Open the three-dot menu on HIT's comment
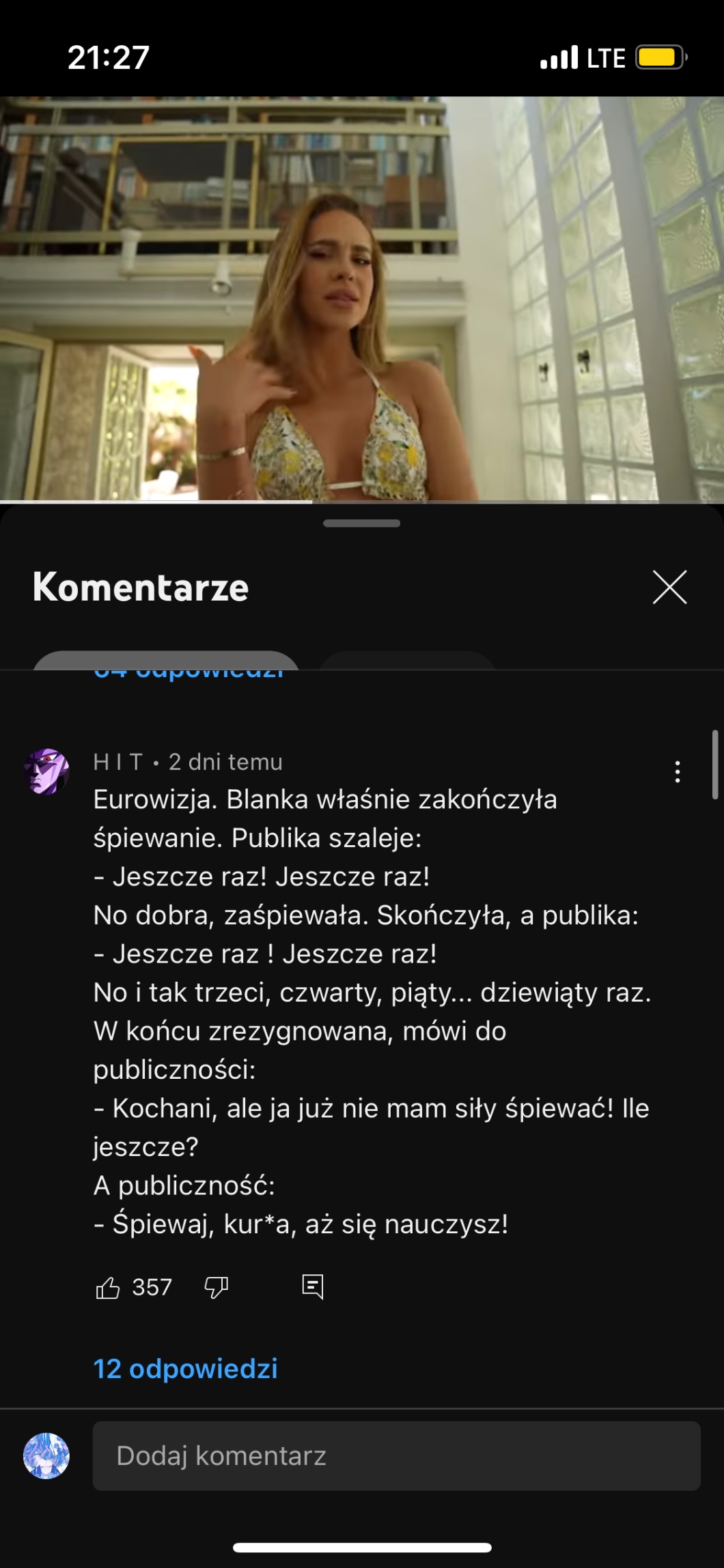The width and height of the screenshot is (724, 1568). click(677, 772)
